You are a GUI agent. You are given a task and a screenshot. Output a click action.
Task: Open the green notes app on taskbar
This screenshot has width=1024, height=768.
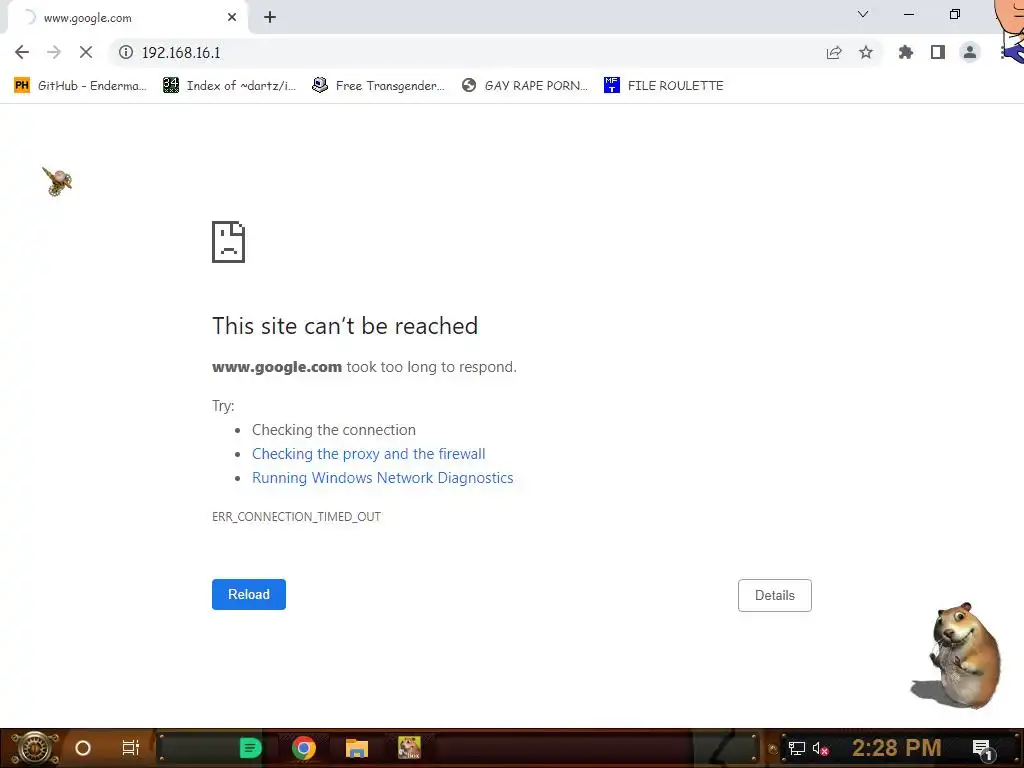click(250, 748)
